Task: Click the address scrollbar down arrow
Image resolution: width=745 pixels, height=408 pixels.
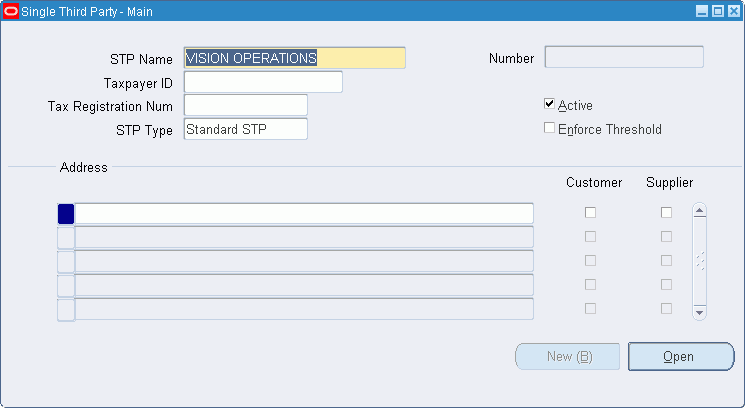Action: tap(699, 313)
